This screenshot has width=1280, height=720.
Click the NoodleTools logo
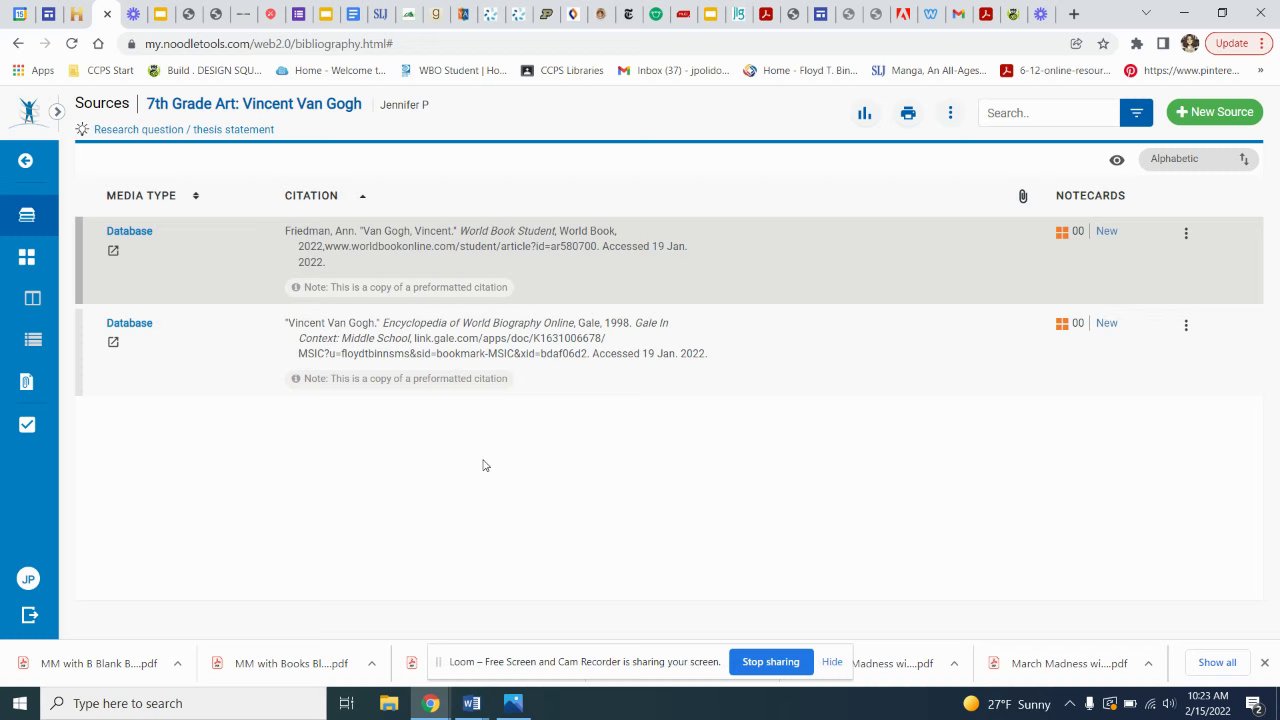(28, 112)
